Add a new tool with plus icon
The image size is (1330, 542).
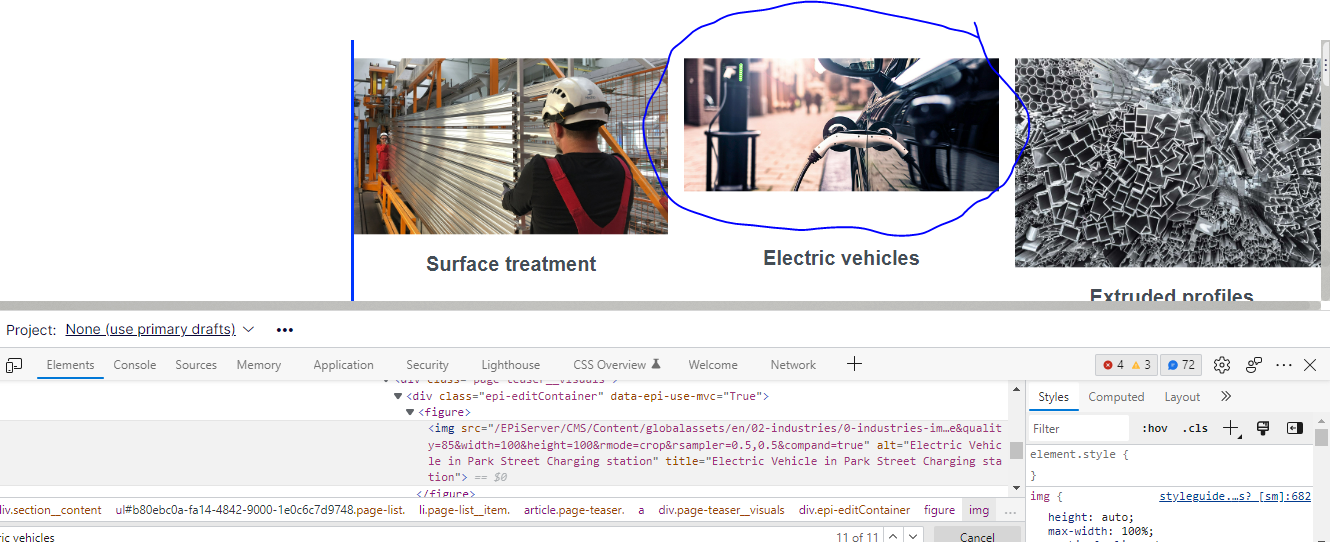tap(854, 364)
